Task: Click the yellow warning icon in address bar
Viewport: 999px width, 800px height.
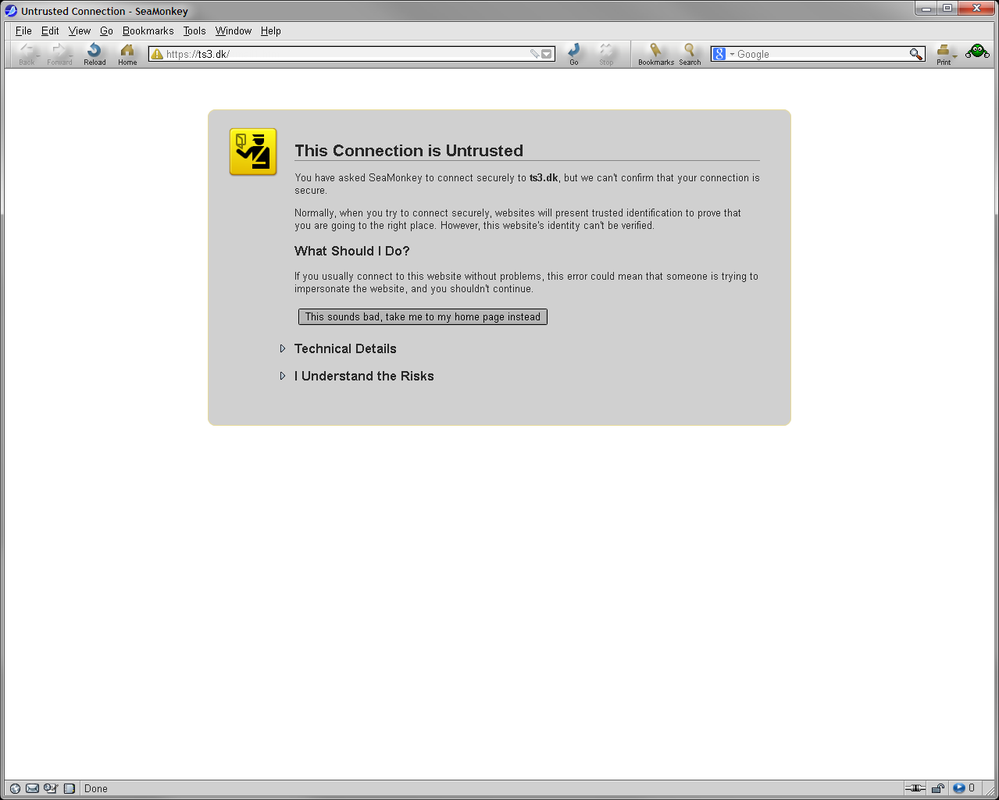Action: click(x=157, y=54)
